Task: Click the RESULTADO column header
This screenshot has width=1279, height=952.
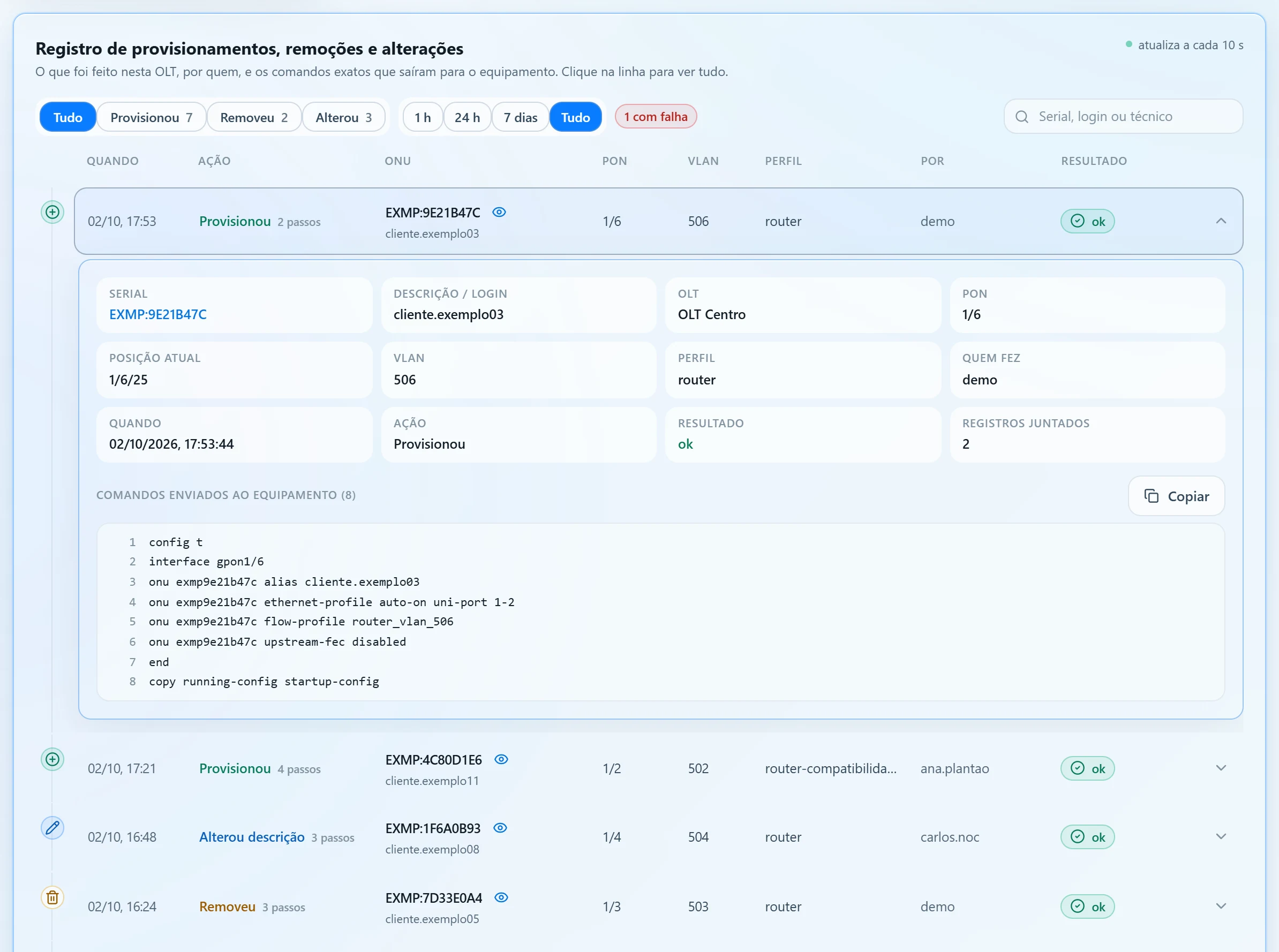Action: (1093, 161)
